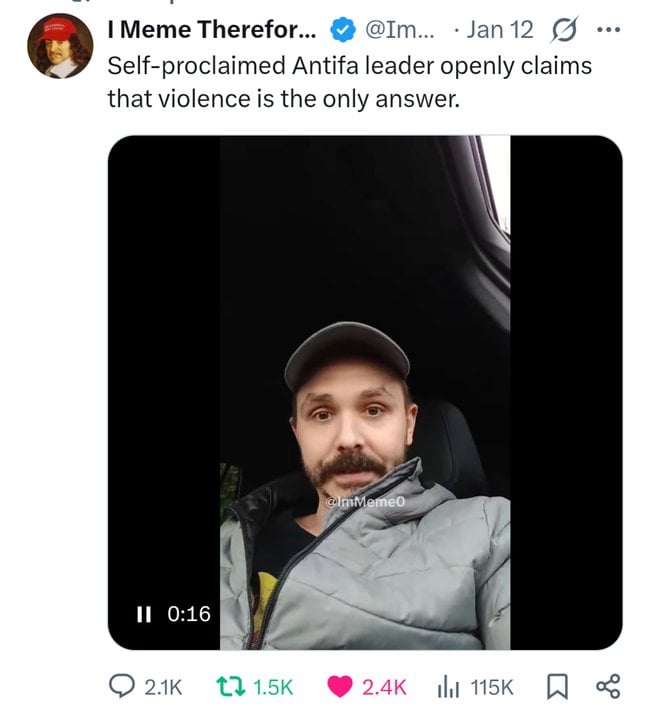The image size is (651, 720).
Task: Click the truncated @Im... handle
Action: 395,30
